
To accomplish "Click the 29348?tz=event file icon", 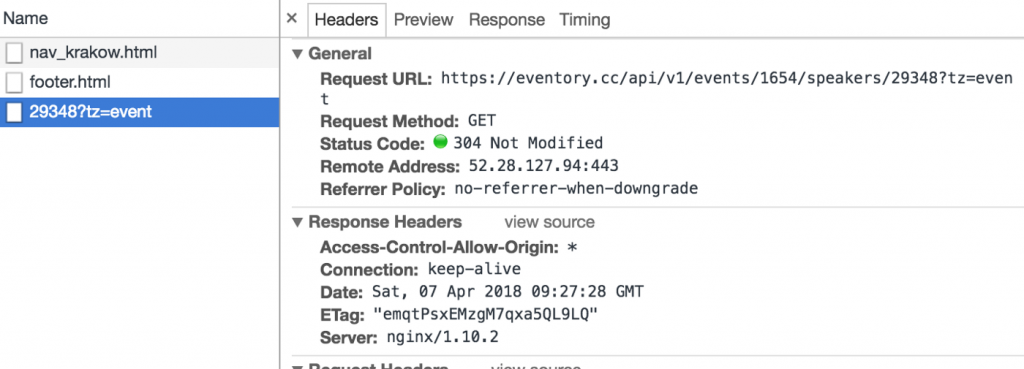I will click(x=14, y=112).
